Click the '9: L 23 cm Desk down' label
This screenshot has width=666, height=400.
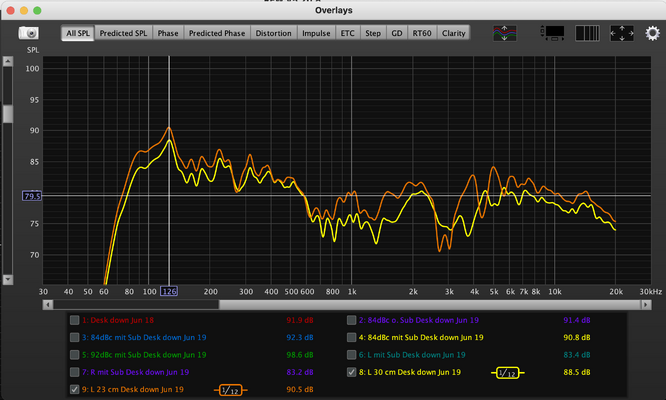pyautogui.click(x=133, y=389)
